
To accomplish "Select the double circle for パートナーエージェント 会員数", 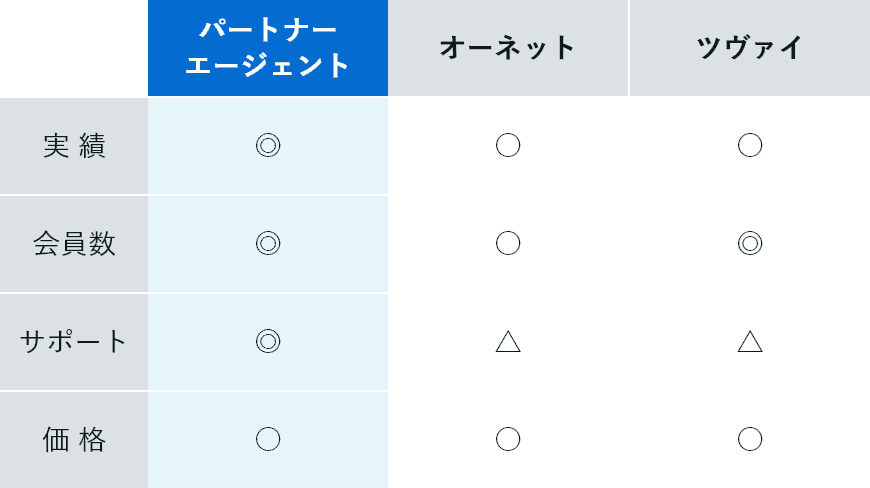I will 268,243.
